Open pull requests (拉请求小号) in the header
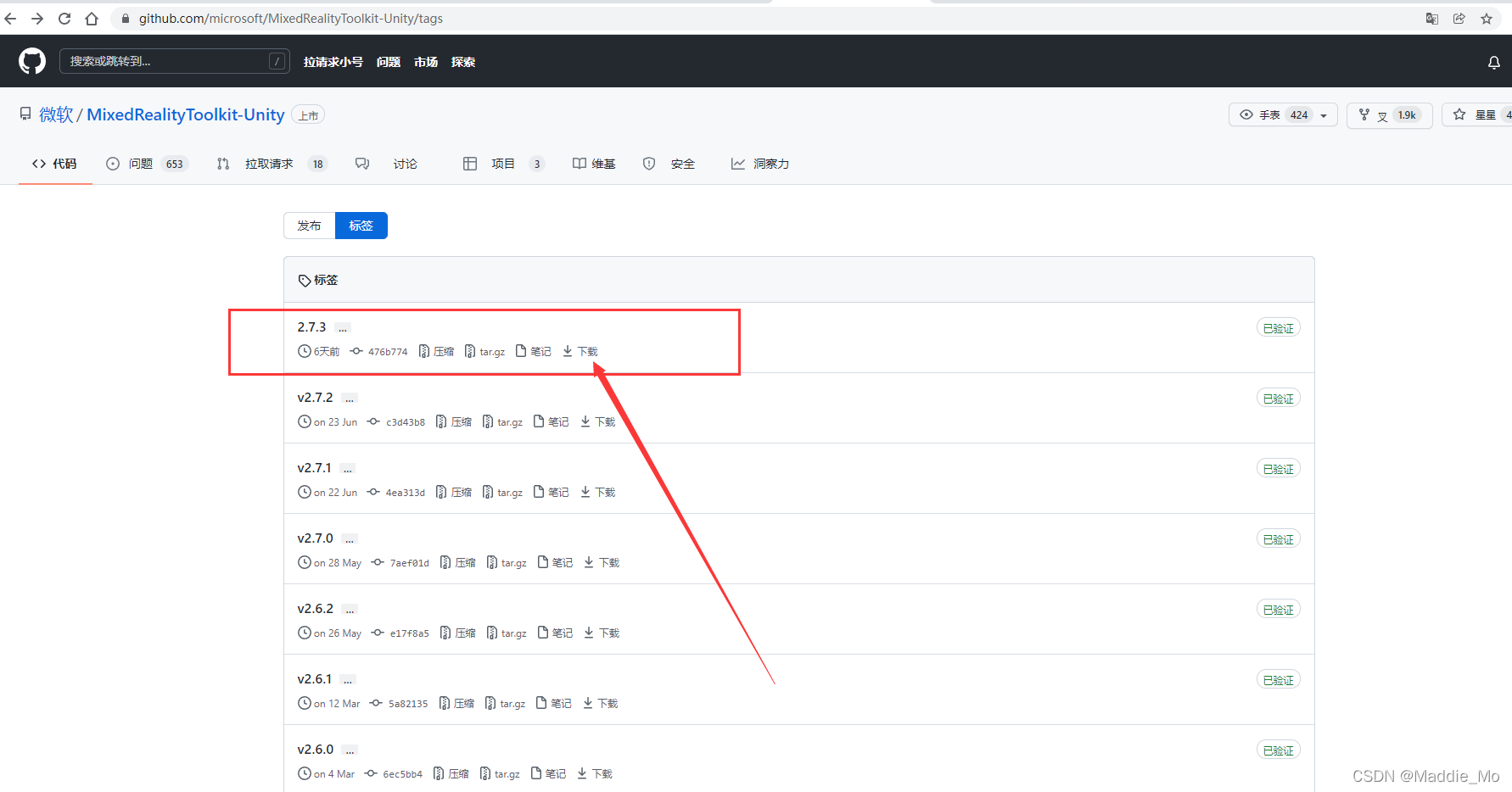Image resolution: width=1512 pixels, height=792 pixels. 333,62
